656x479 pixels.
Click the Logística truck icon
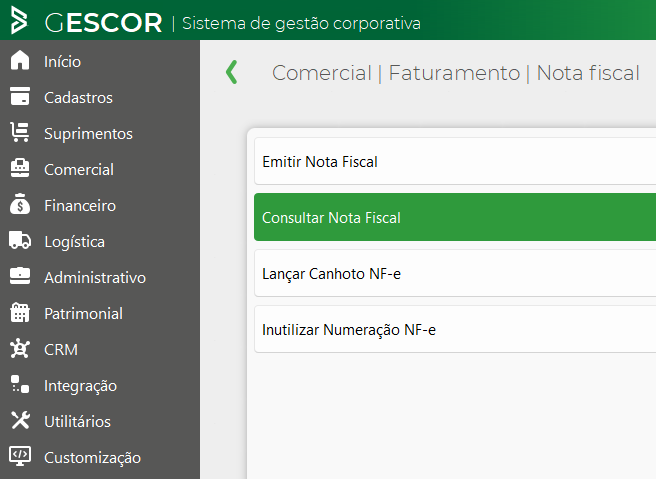coord(20,240)
